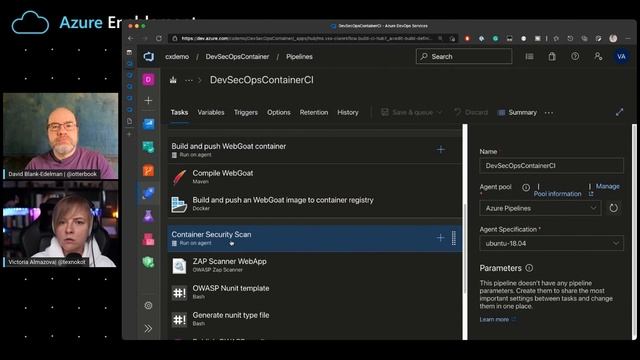
Task: Open the Help question mark icon
Action: coord(575,56)
